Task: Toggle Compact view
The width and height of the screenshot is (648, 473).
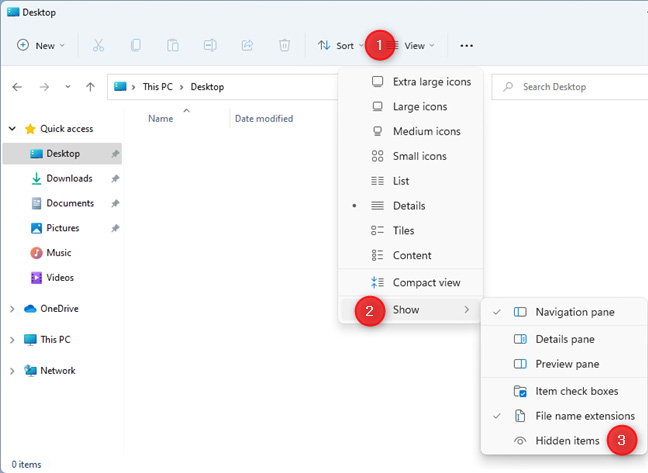Action: [x=410, y=283]
